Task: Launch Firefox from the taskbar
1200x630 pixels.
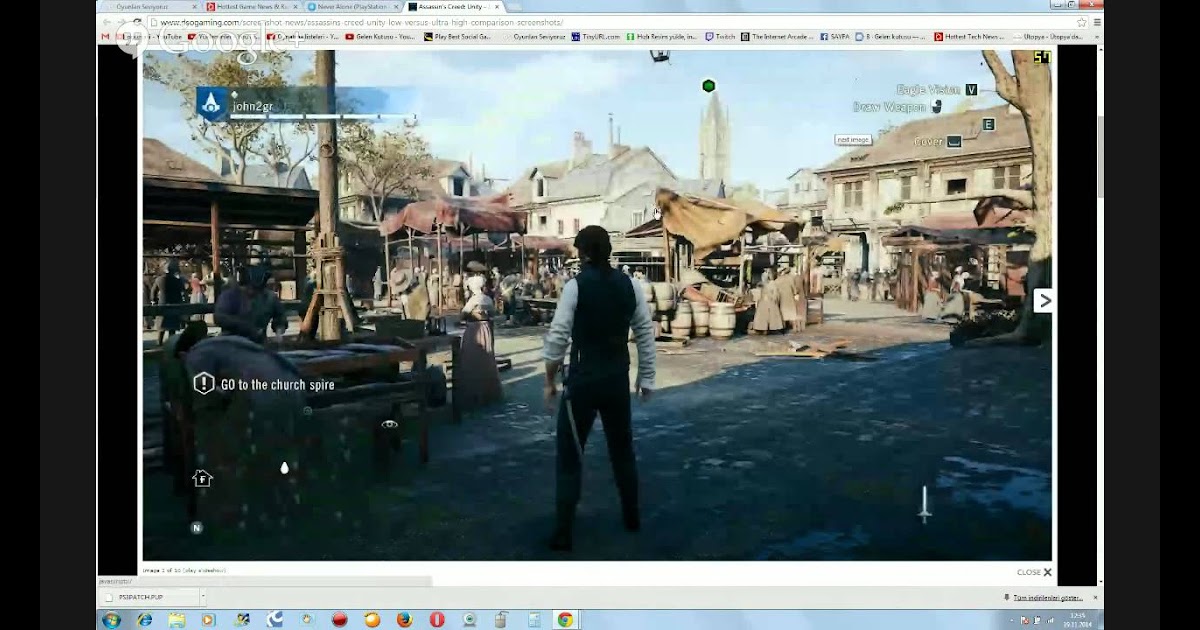Action: (x=404, y=619)
